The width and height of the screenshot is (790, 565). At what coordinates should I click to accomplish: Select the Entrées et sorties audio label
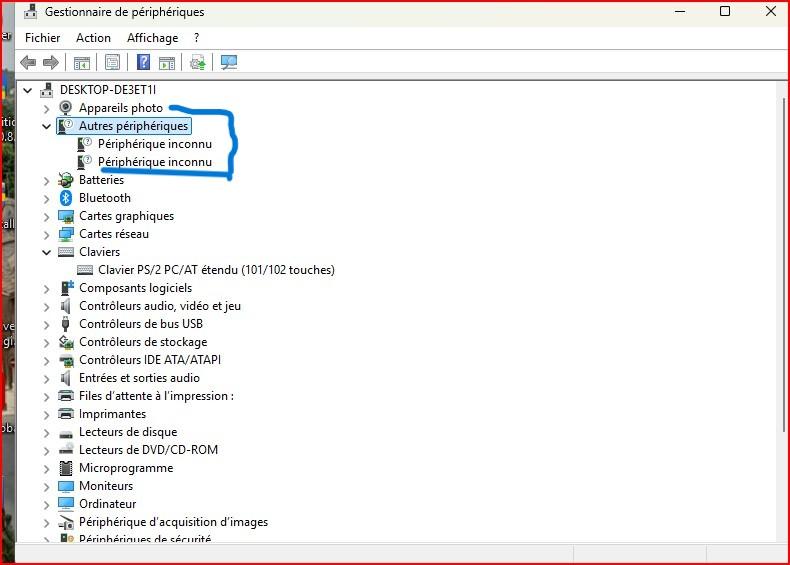139,378
